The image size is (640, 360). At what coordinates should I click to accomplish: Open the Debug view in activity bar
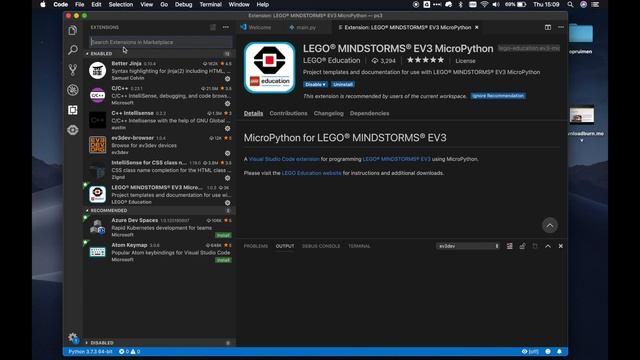coord(73,90)
